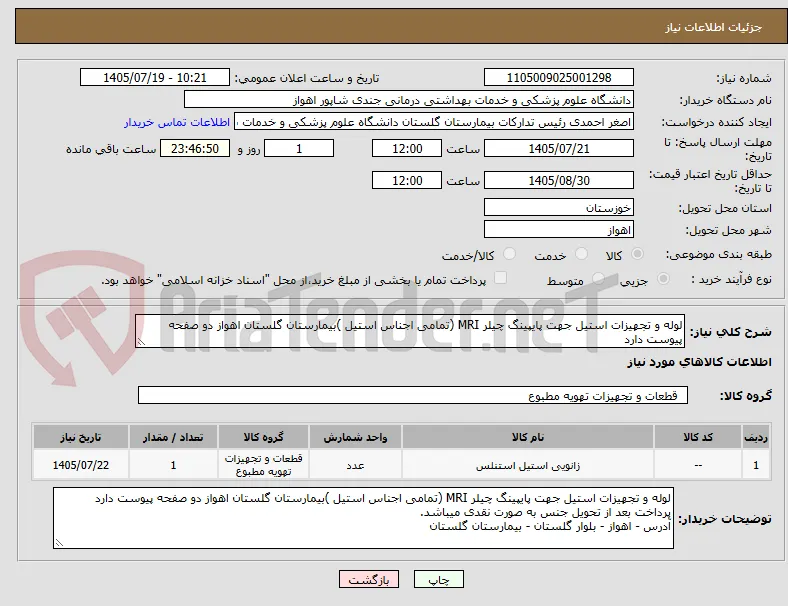Click the تعداد / مقدار column header
Image resolution: width=788 pixels, height=606 pixels.
pos(173,437)
